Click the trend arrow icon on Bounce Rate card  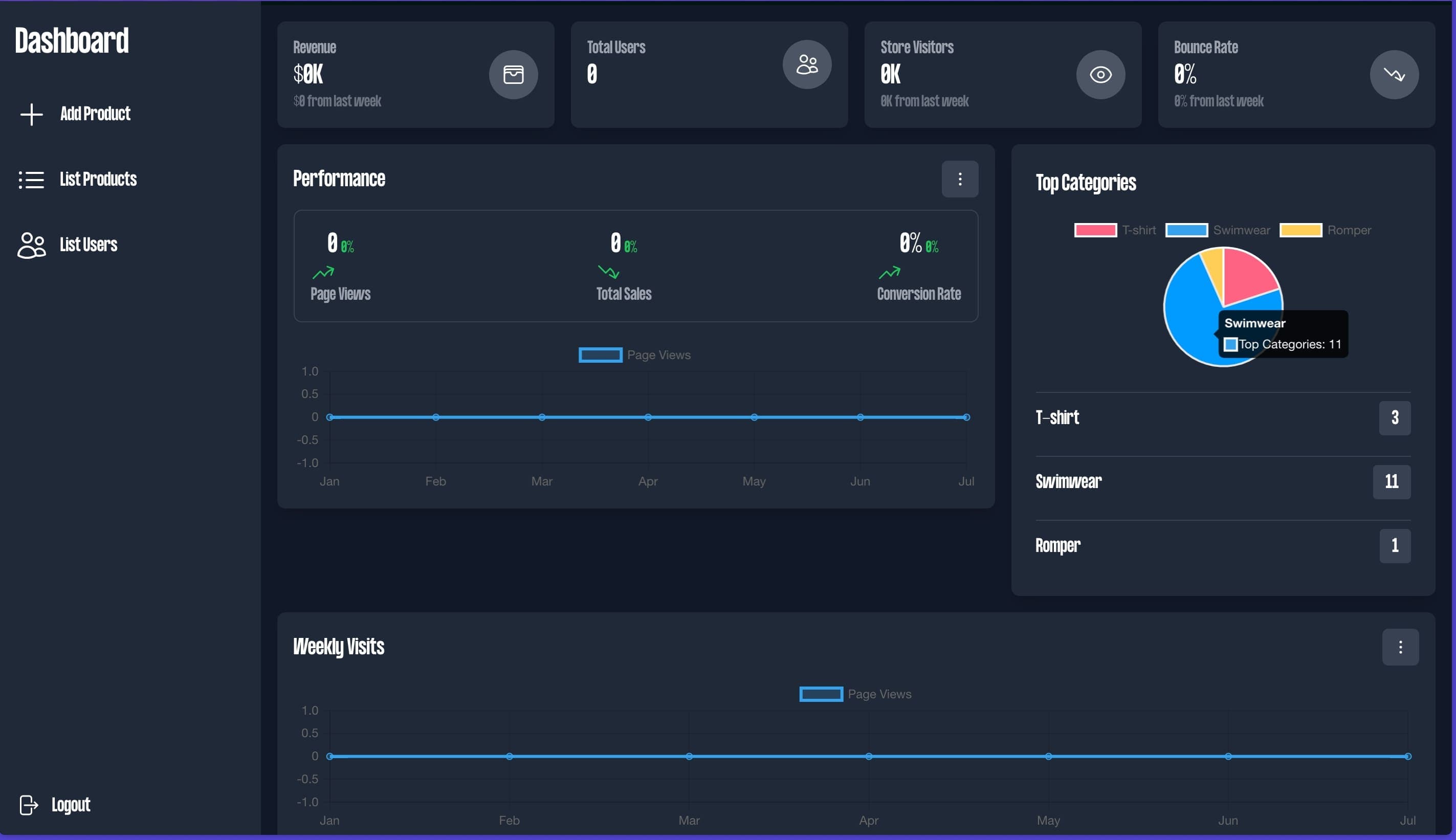click(1394, 74)
